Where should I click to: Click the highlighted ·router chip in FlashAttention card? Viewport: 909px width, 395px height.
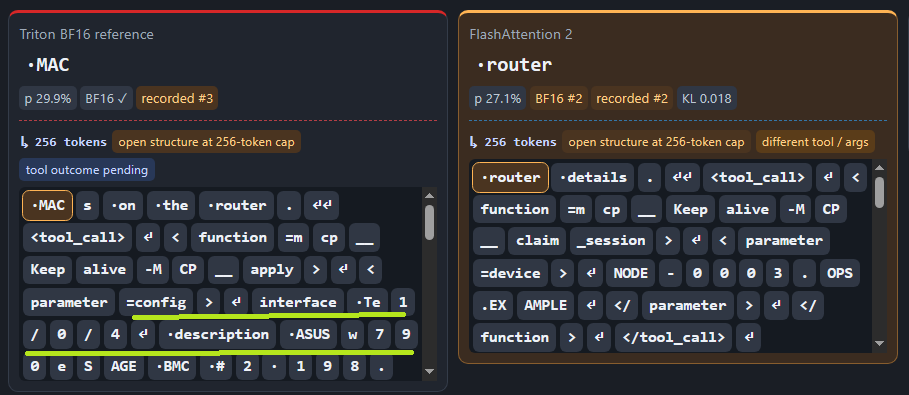click(x=510, y=177)
